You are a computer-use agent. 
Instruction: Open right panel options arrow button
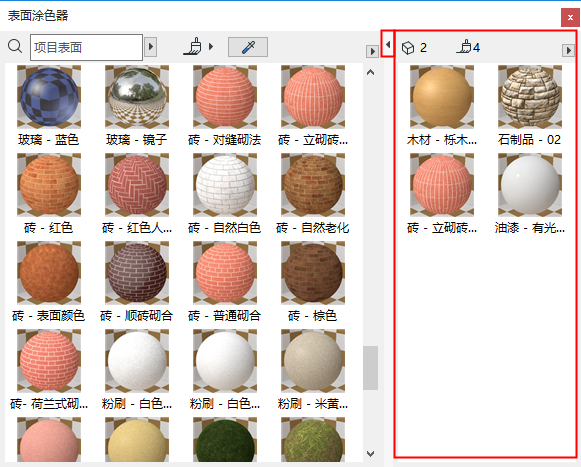568,50
